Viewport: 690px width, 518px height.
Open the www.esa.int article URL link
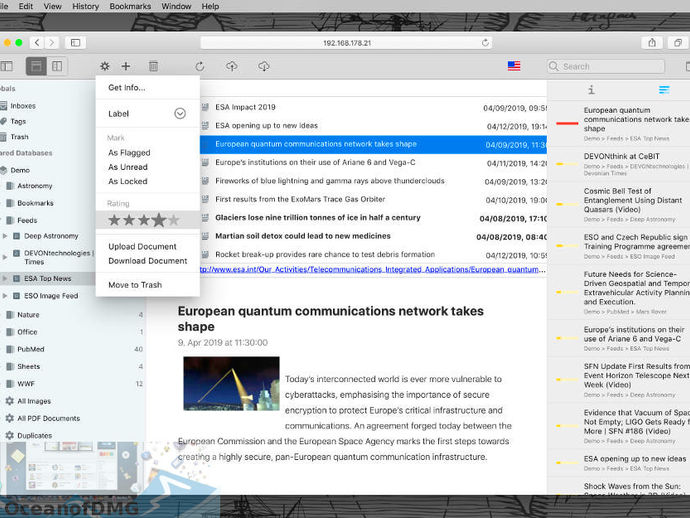pos(373,269)
